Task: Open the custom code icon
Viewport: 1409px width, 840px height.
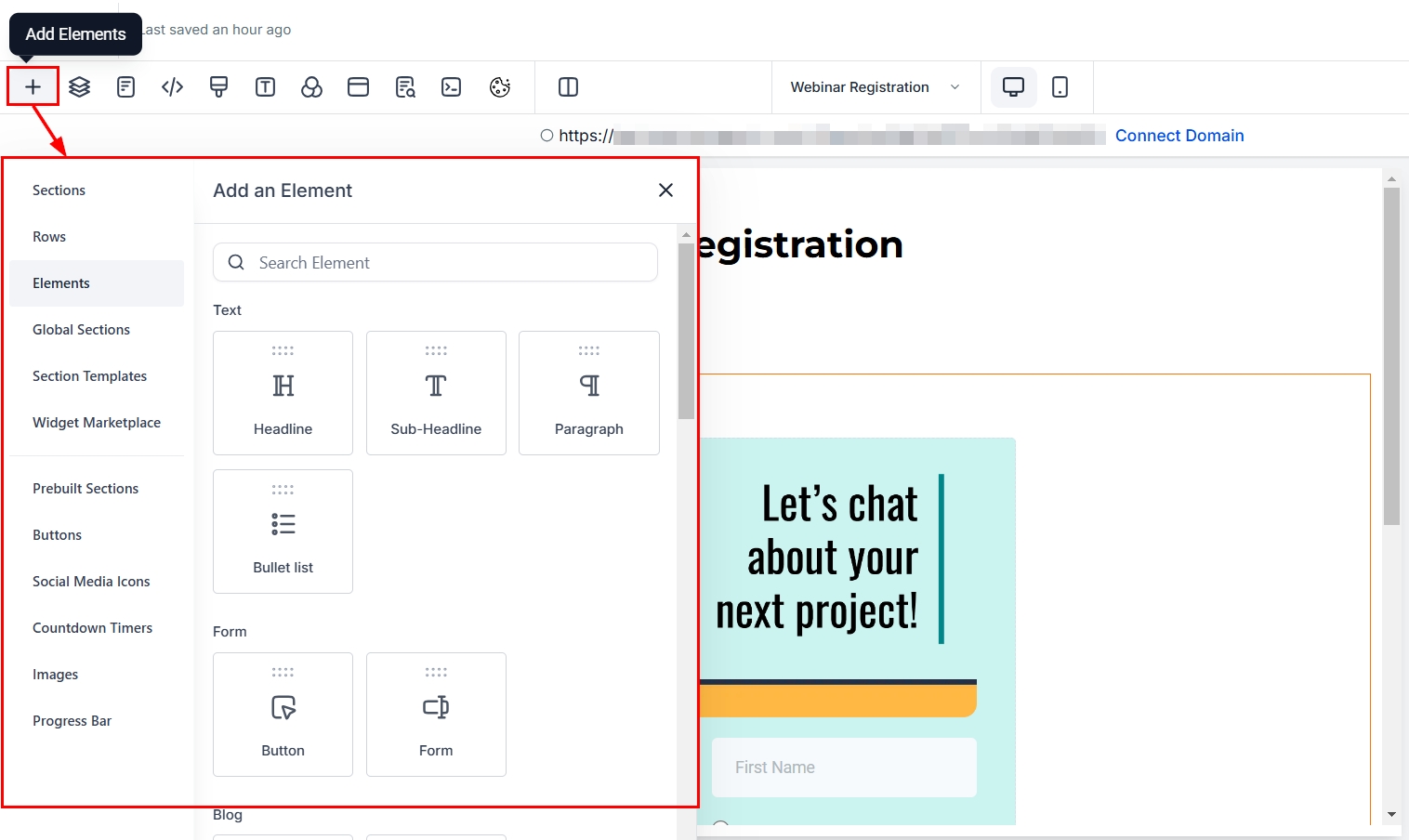Action: [x=172, y=86]
